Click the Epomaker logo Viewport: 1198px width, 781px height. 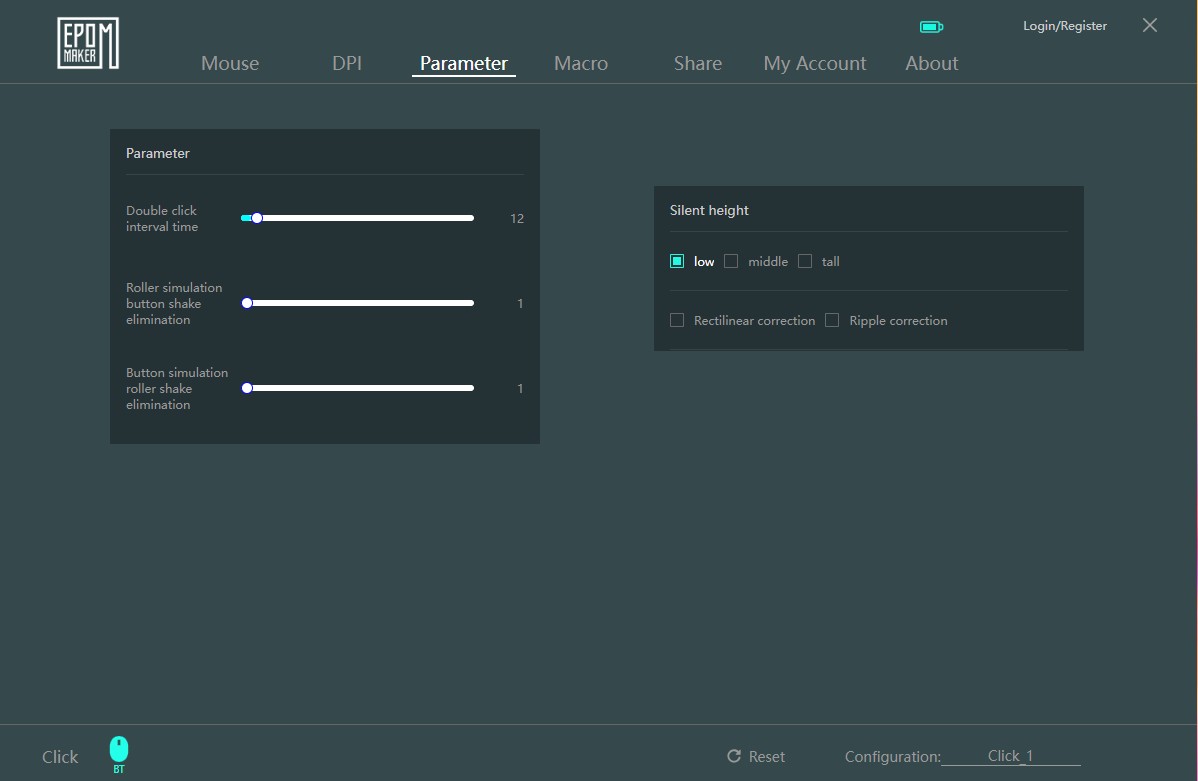[x=88, y=44]
